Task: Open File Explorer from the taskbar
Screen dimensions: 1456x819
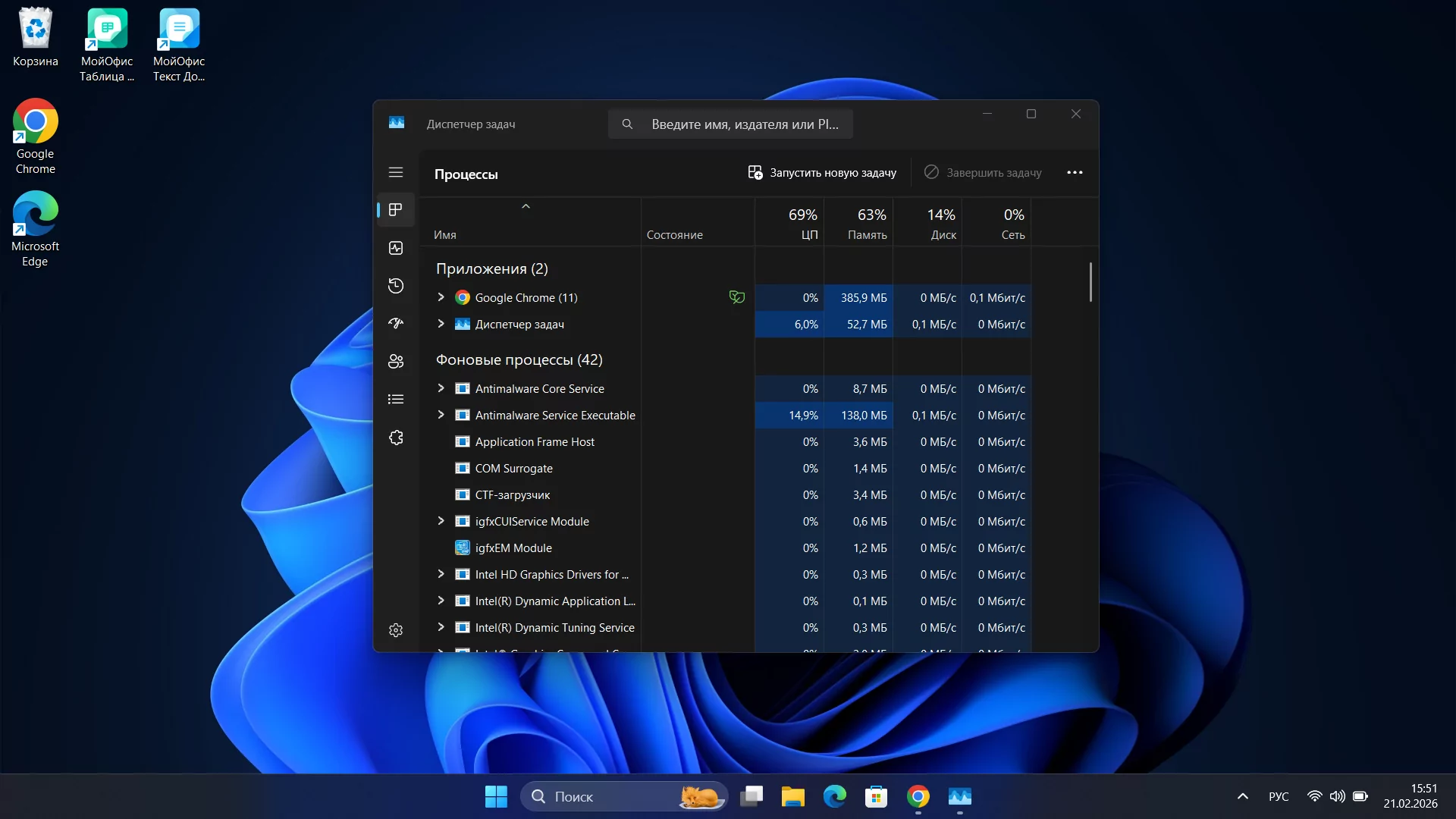Action: point(792,796)
